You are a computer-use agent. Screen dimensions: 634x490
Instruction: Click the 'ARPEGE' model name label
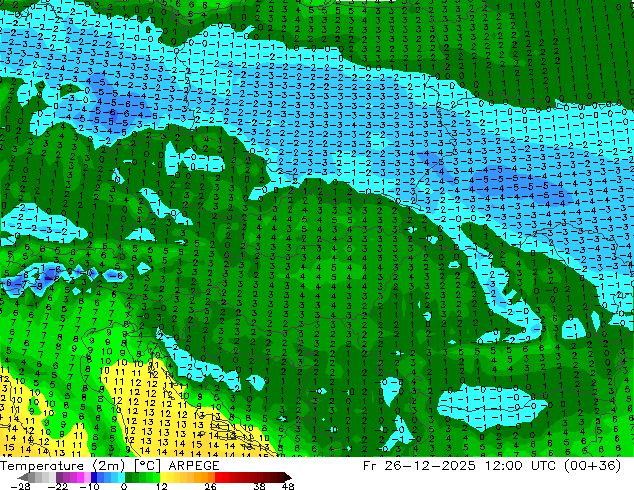pos(194,466)
